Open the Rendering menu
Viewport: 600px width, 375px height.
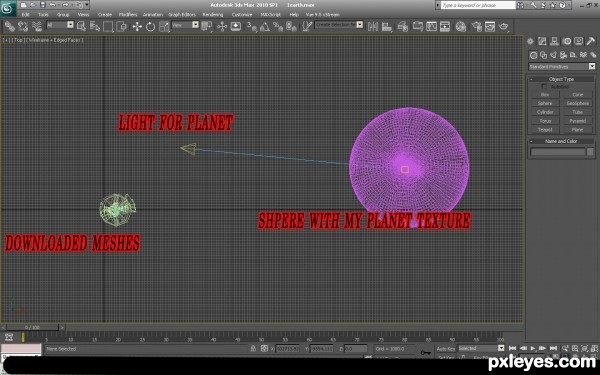point(212,15)
